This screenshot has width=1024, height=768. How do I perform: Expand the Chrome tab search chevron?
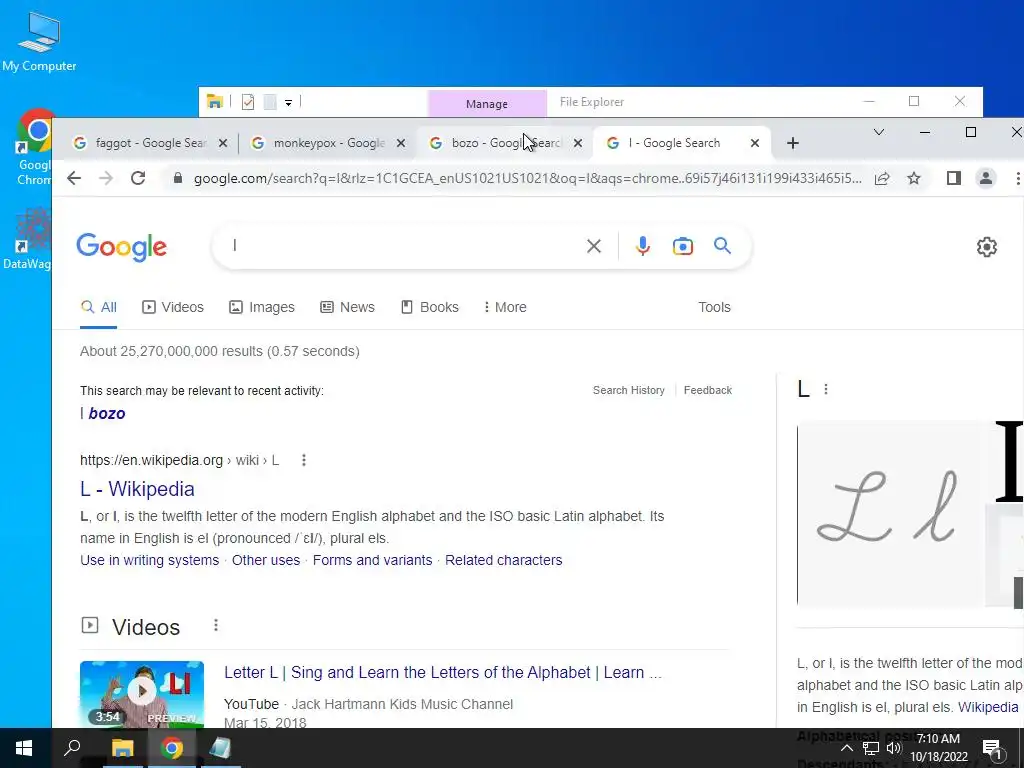(x=879, y=132)
